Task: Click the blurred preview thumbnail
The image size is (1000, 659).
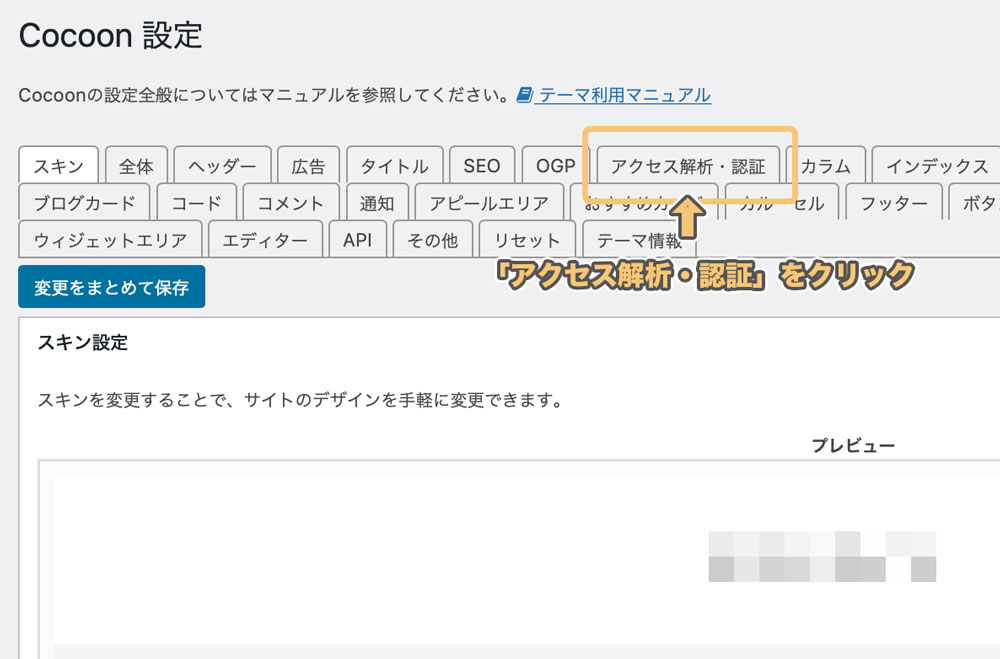Action: coord(822,556)
